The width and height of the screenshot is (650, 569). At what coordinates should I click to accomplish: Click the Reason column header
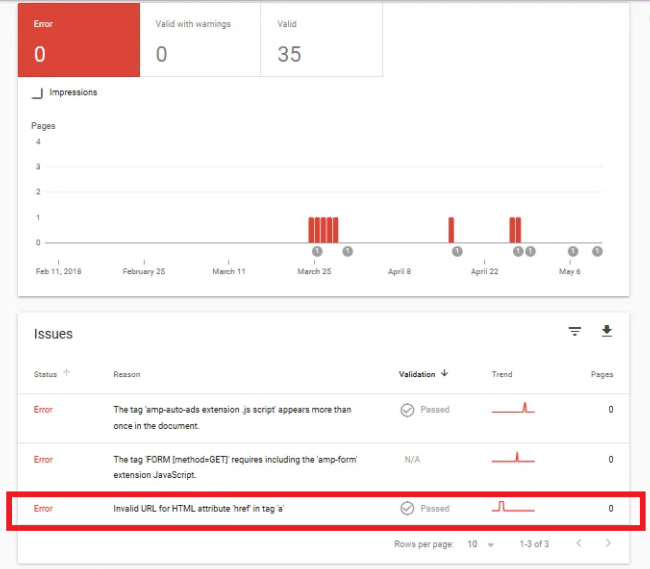coord(127,374)
